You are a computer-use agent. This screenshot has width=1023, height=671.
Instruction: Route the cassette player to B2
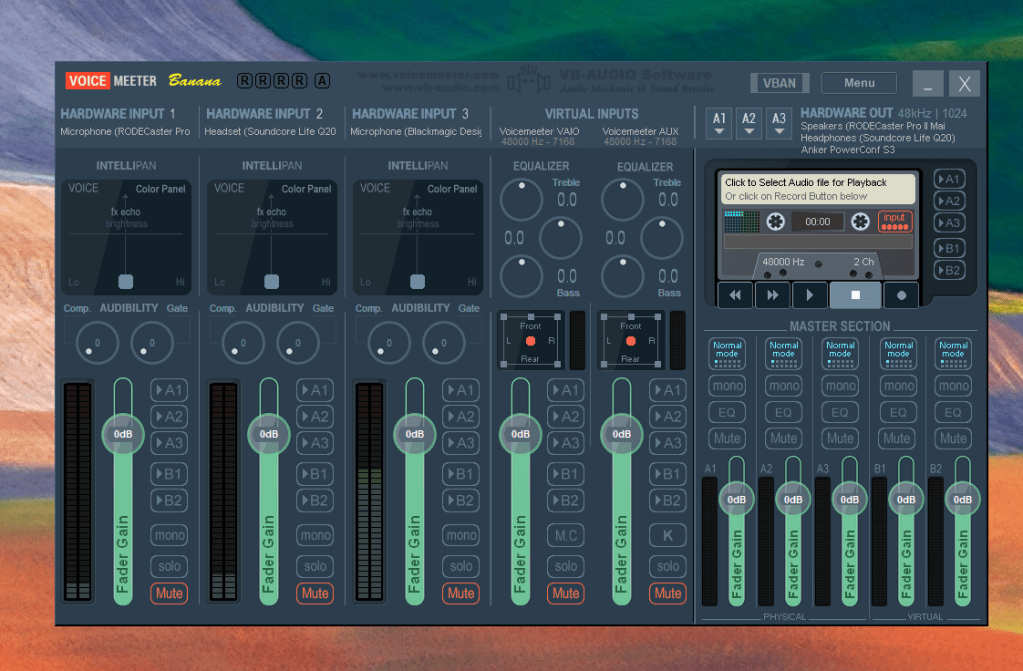point(949,270)
